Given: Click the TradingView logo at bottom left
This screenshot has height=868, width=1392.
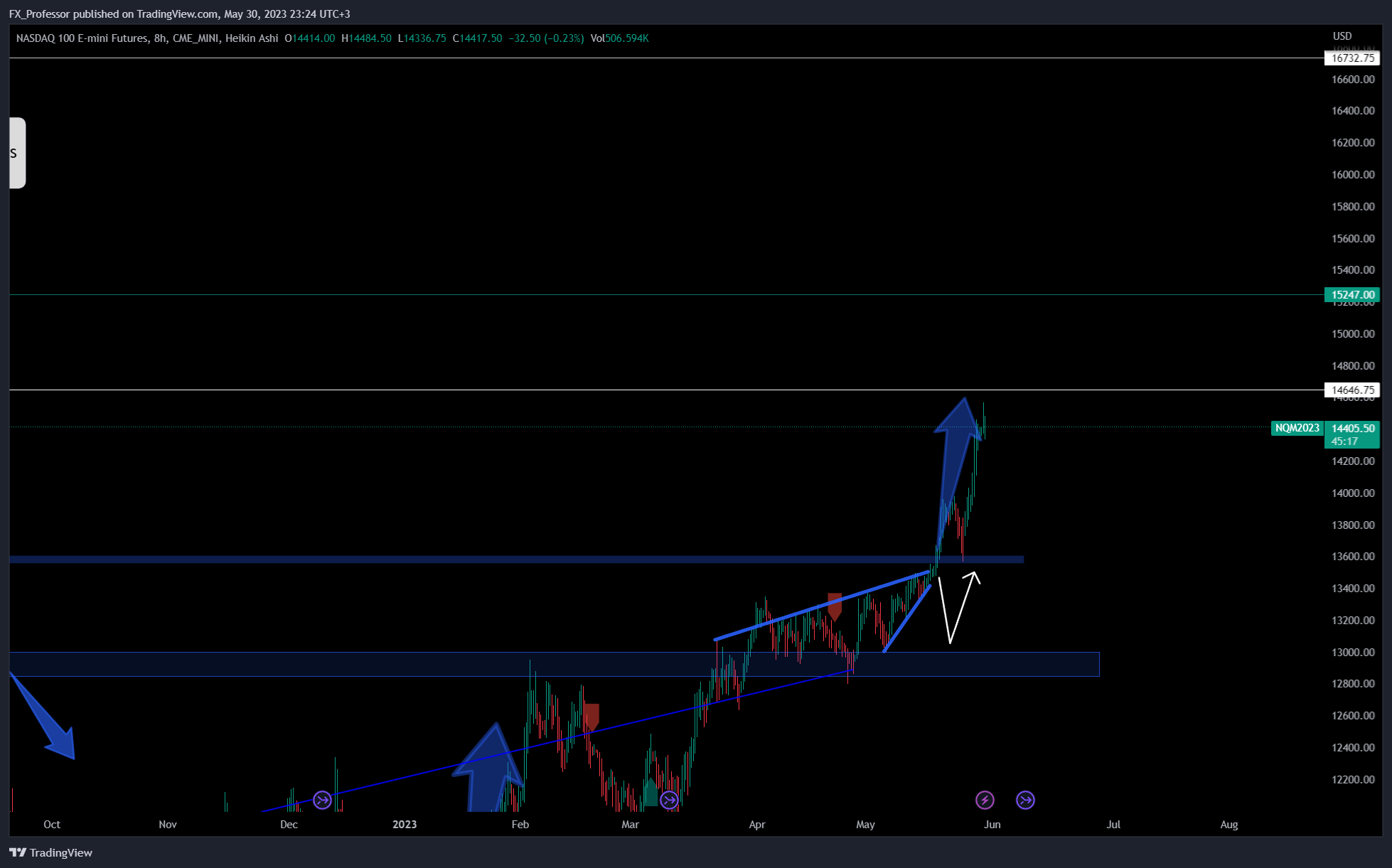Looking at the screenshot, I should 50,852.
